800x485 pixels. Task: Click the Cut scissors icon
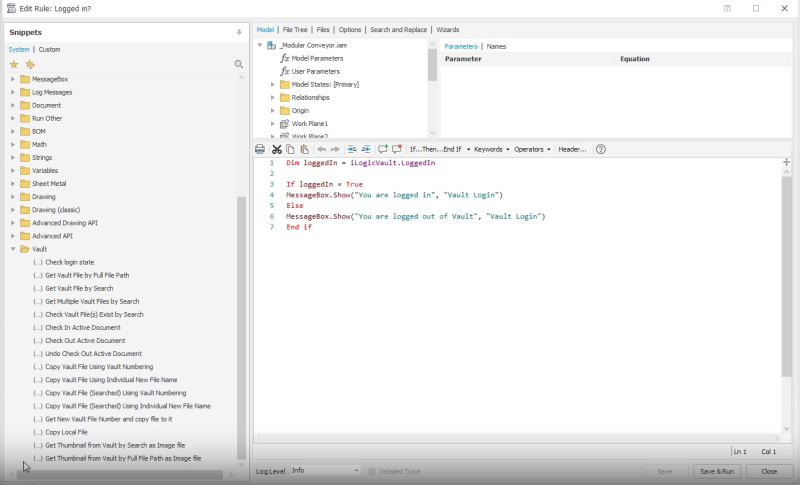277,149
